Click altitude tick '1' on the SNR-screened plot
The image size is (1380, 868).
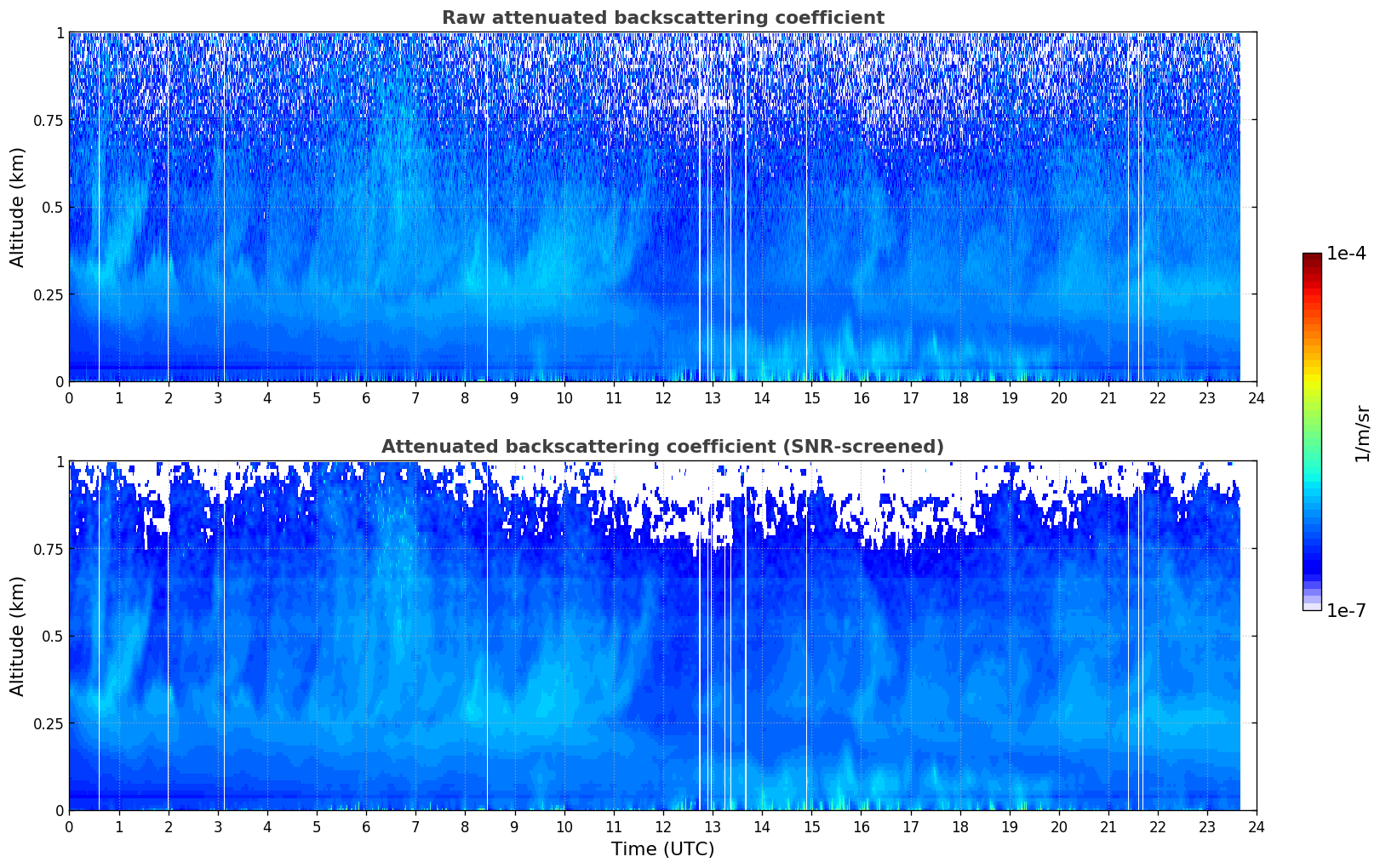60,462
